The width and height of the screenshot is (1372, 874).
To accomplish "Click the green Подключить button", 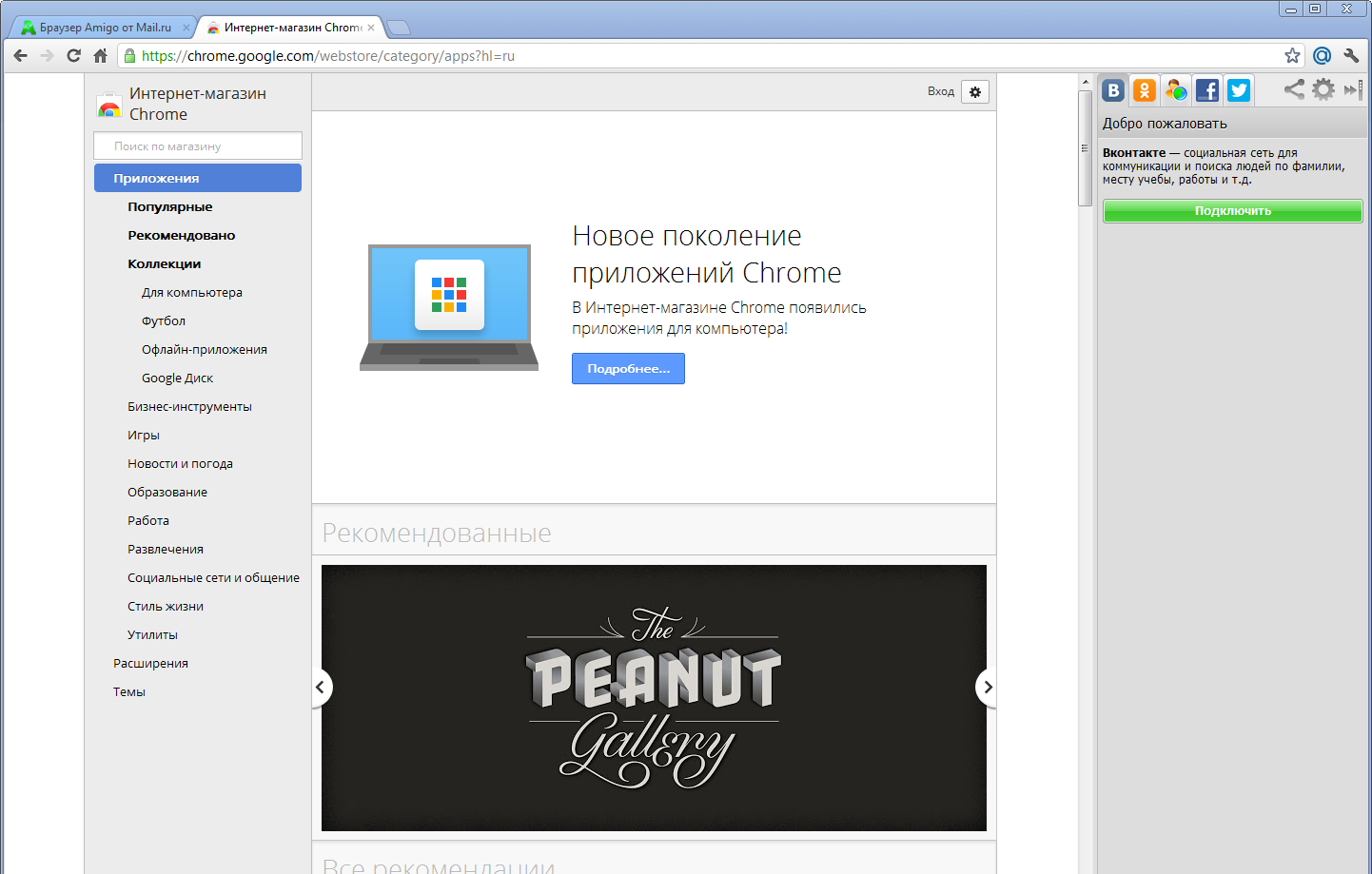I will 1232,211.
